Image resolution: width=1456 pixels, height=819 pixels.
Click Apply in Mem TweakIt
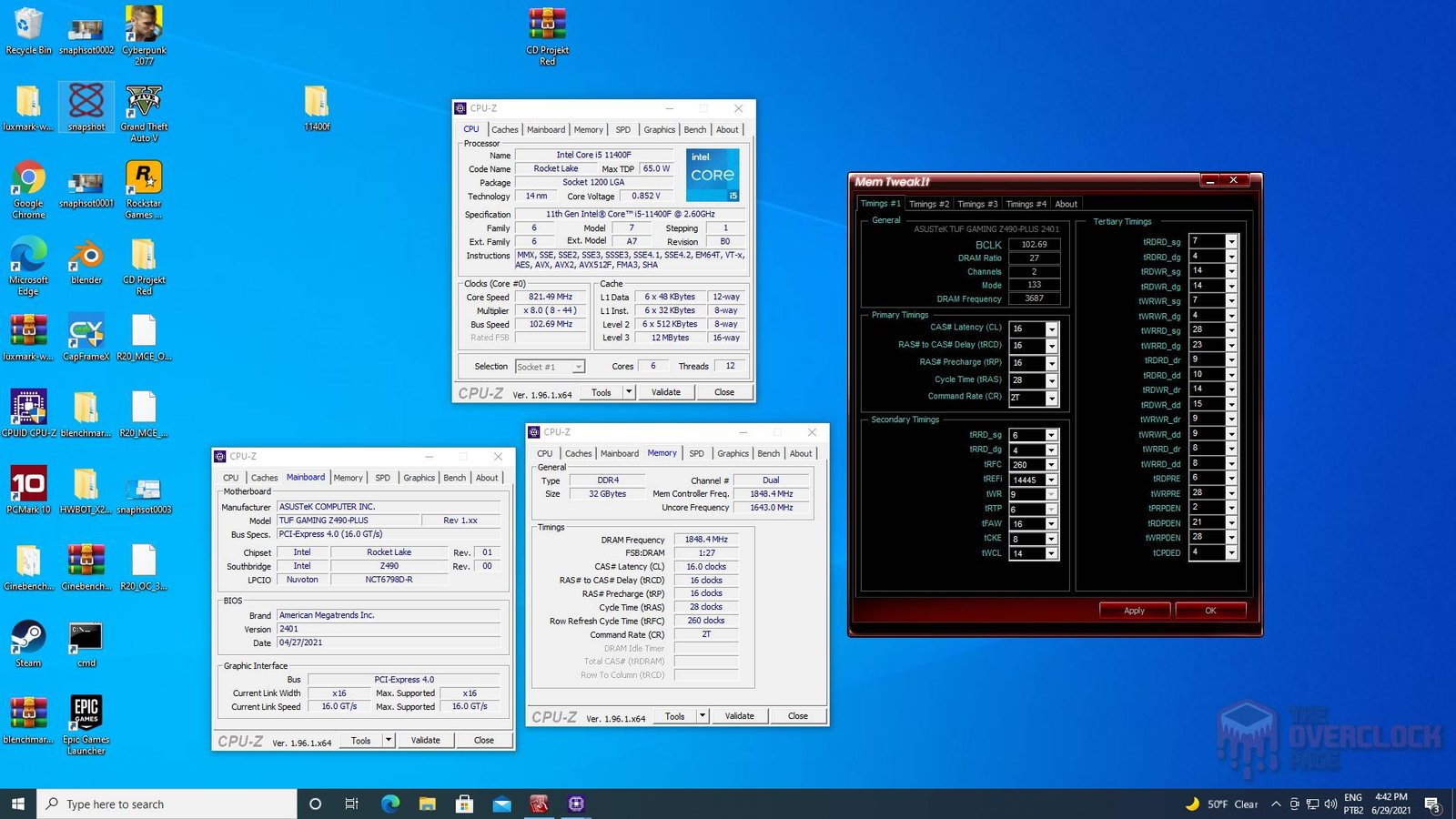[1134, 610]
